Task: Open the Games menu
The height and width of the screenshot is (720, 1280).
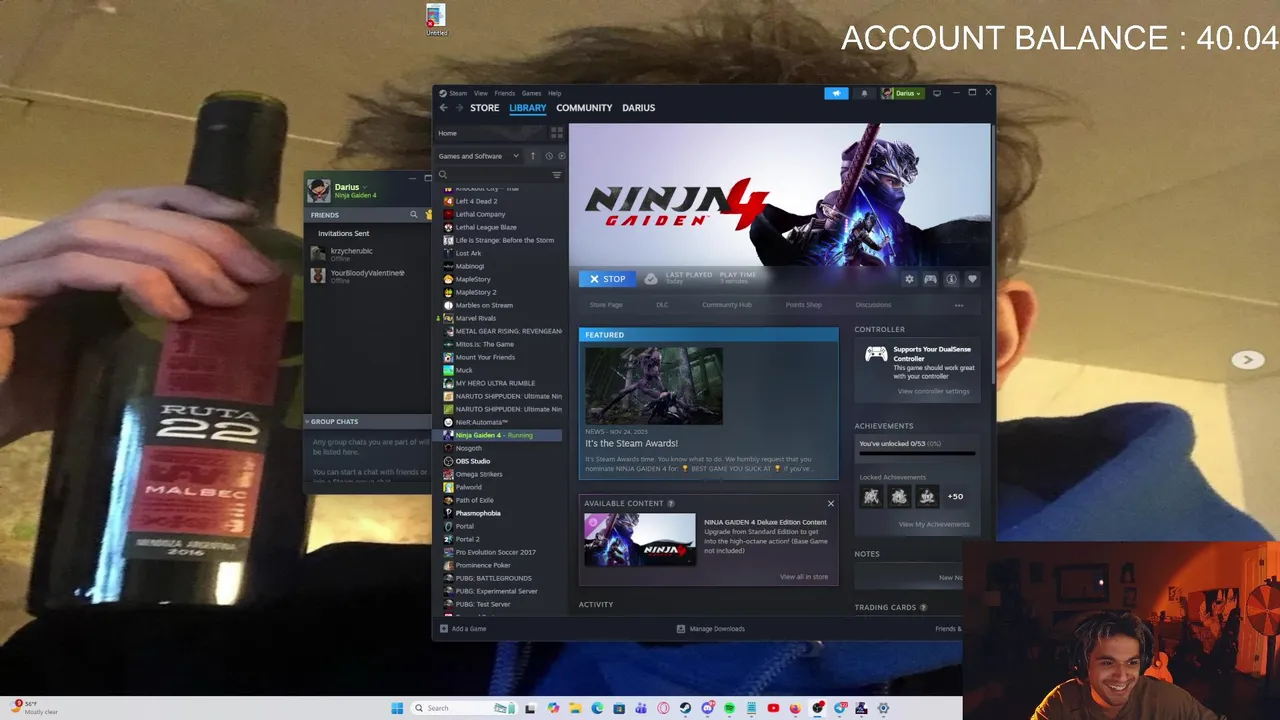Action: (531, 93)
